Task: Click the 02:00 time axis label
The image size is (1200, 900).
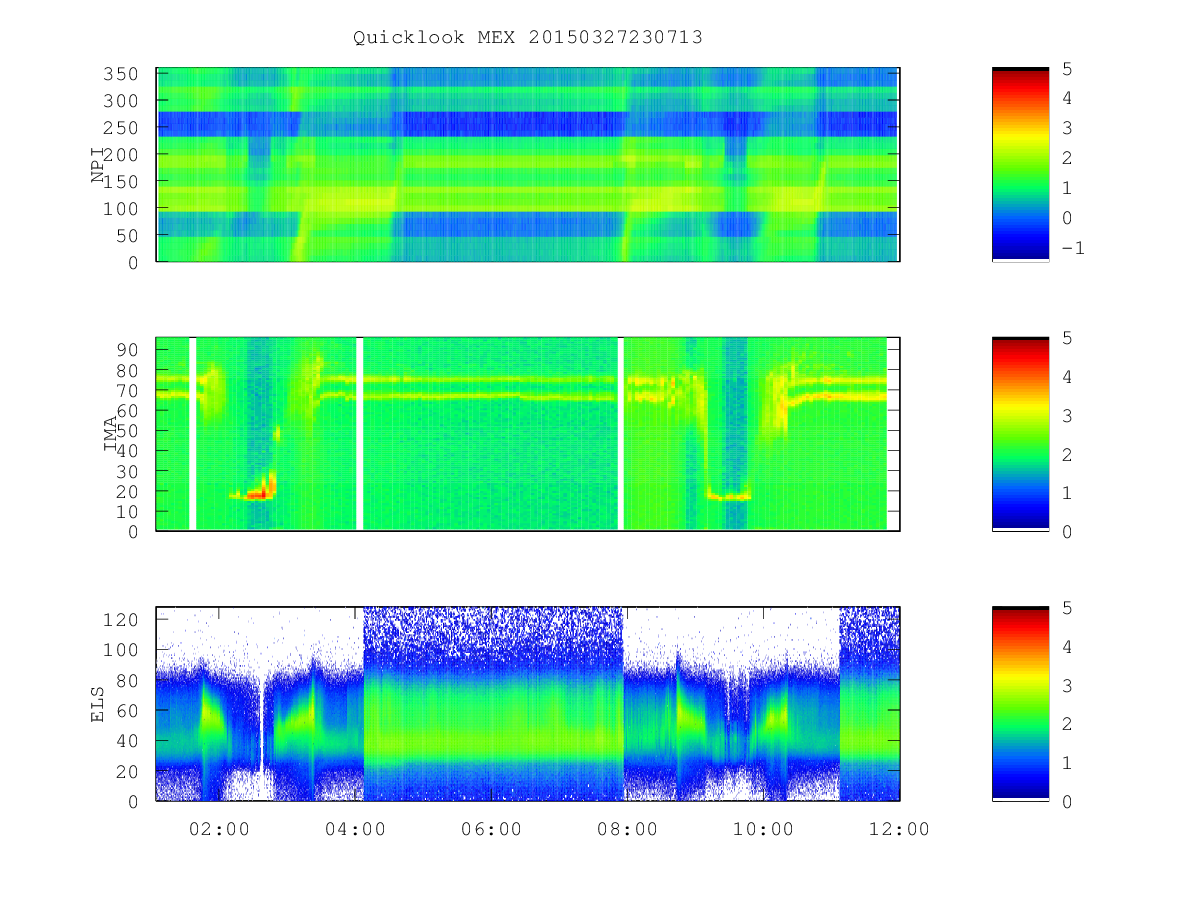Action: click(x=219, y=829)
